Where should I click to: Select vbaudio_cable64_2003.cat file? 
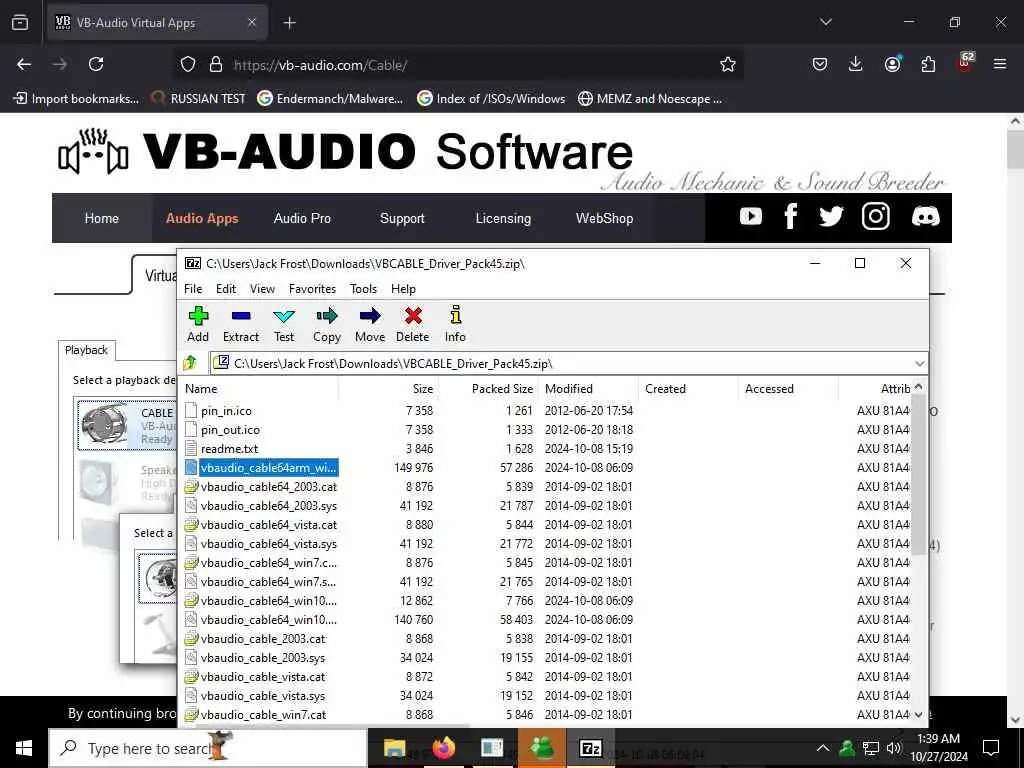pos(268,487)
